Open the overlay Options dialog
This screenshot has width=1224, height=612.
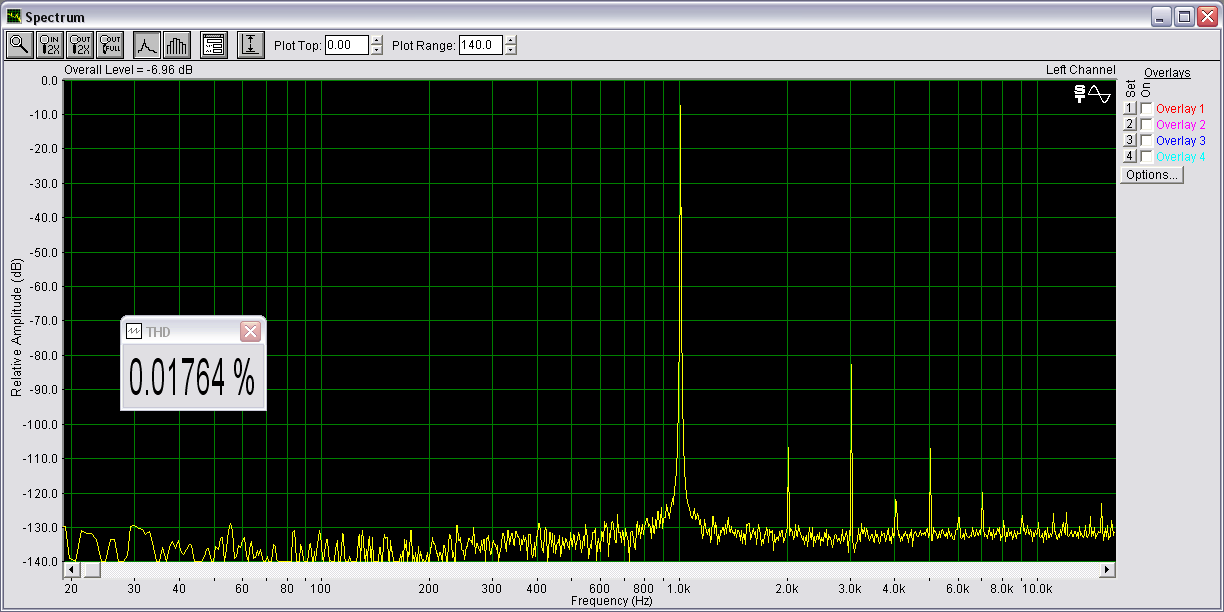click(1151, 175)
